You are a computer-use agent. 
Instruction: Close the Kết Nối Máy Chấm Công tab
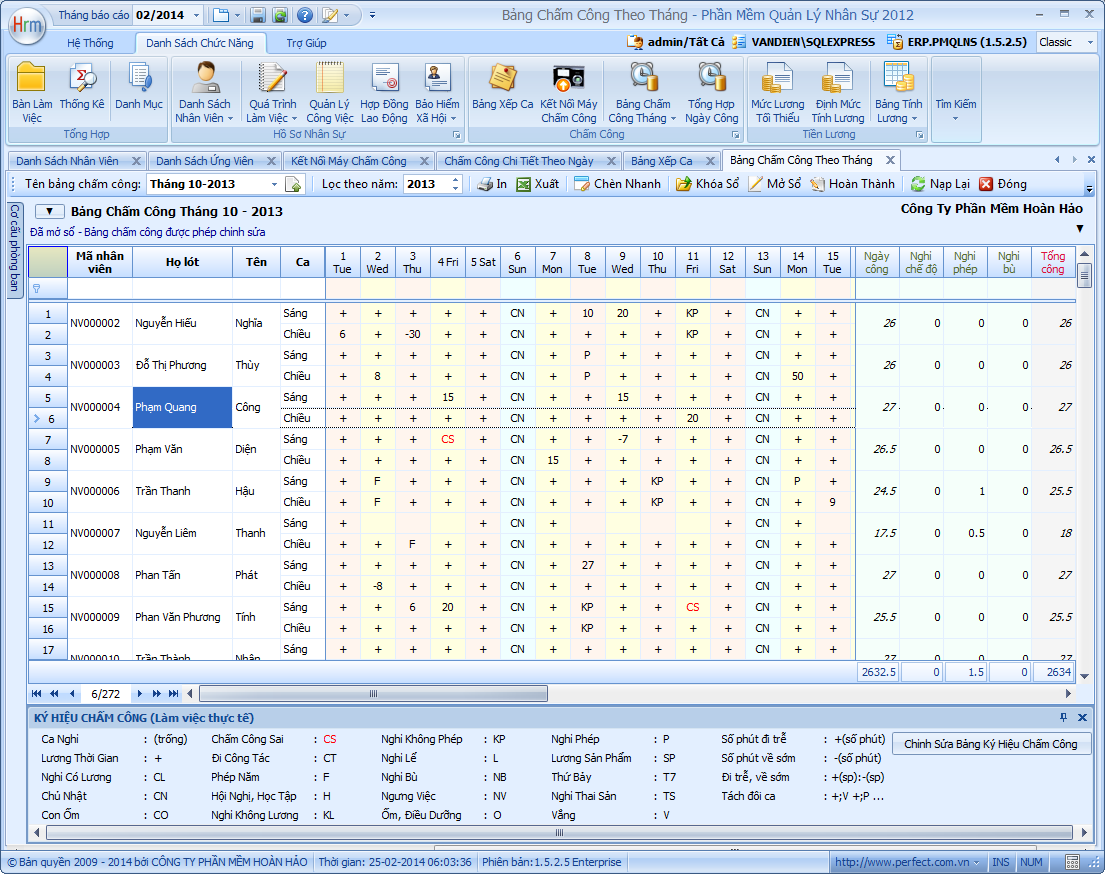[424, 161]
